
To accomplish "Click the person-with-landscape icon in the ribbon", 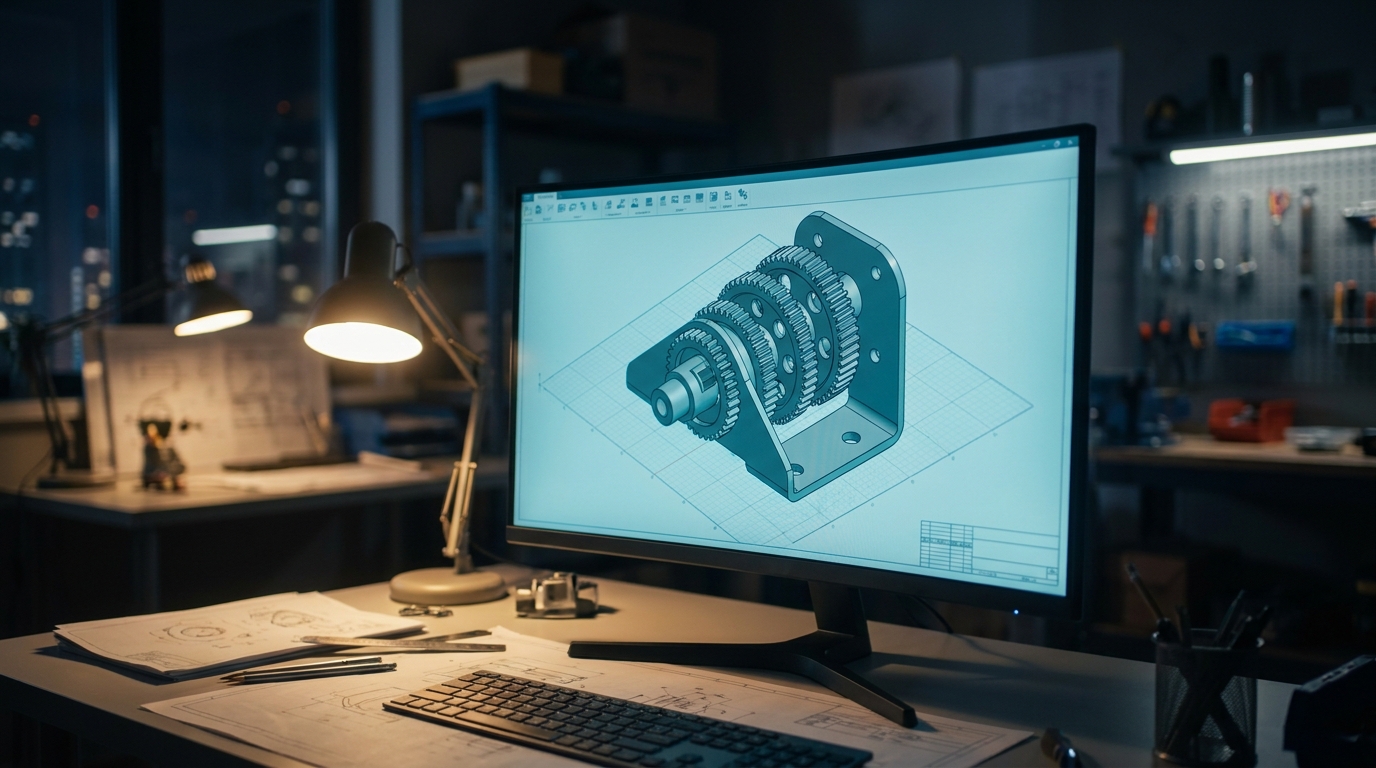I will pos(634,203).
